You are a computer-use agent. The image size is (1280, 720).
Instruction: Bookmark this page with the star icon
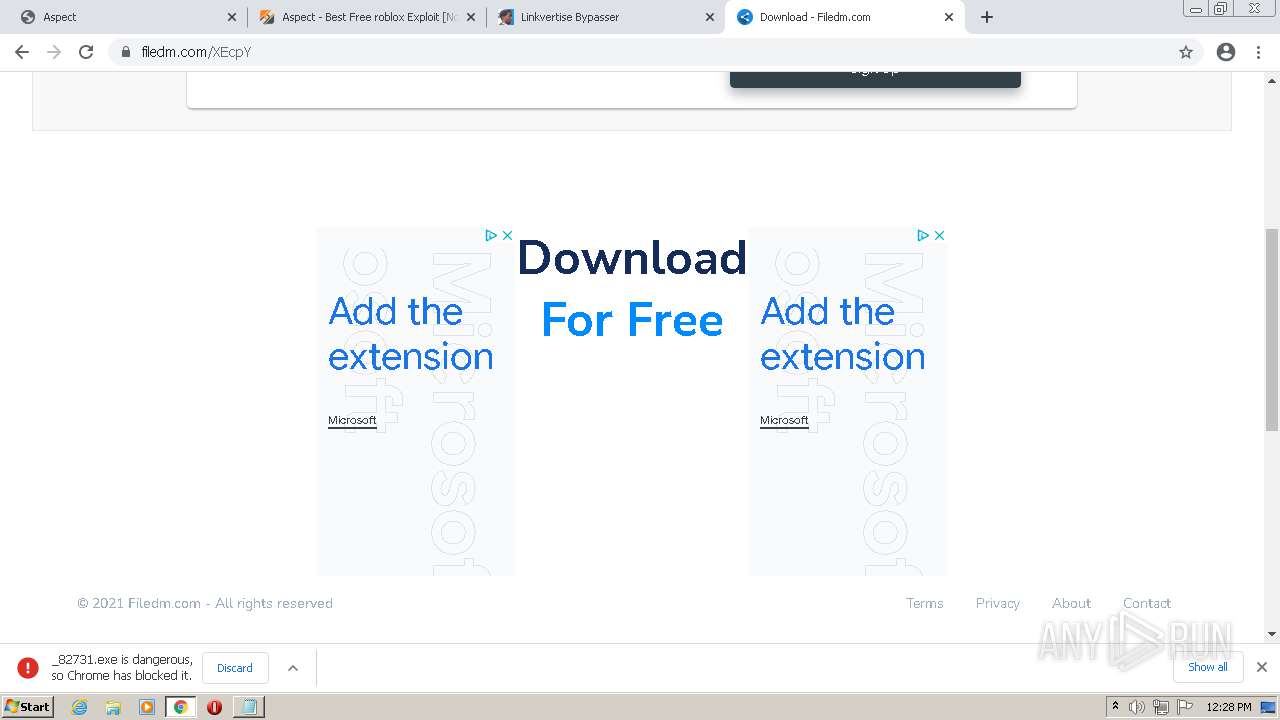[1186, 52]
